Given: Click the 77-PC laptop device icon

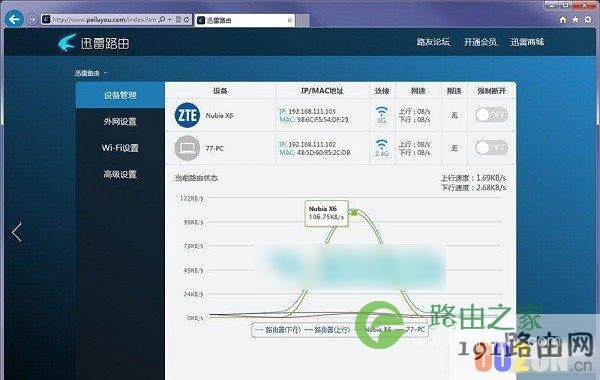Looking at the screenshot, I should point(187,148).
